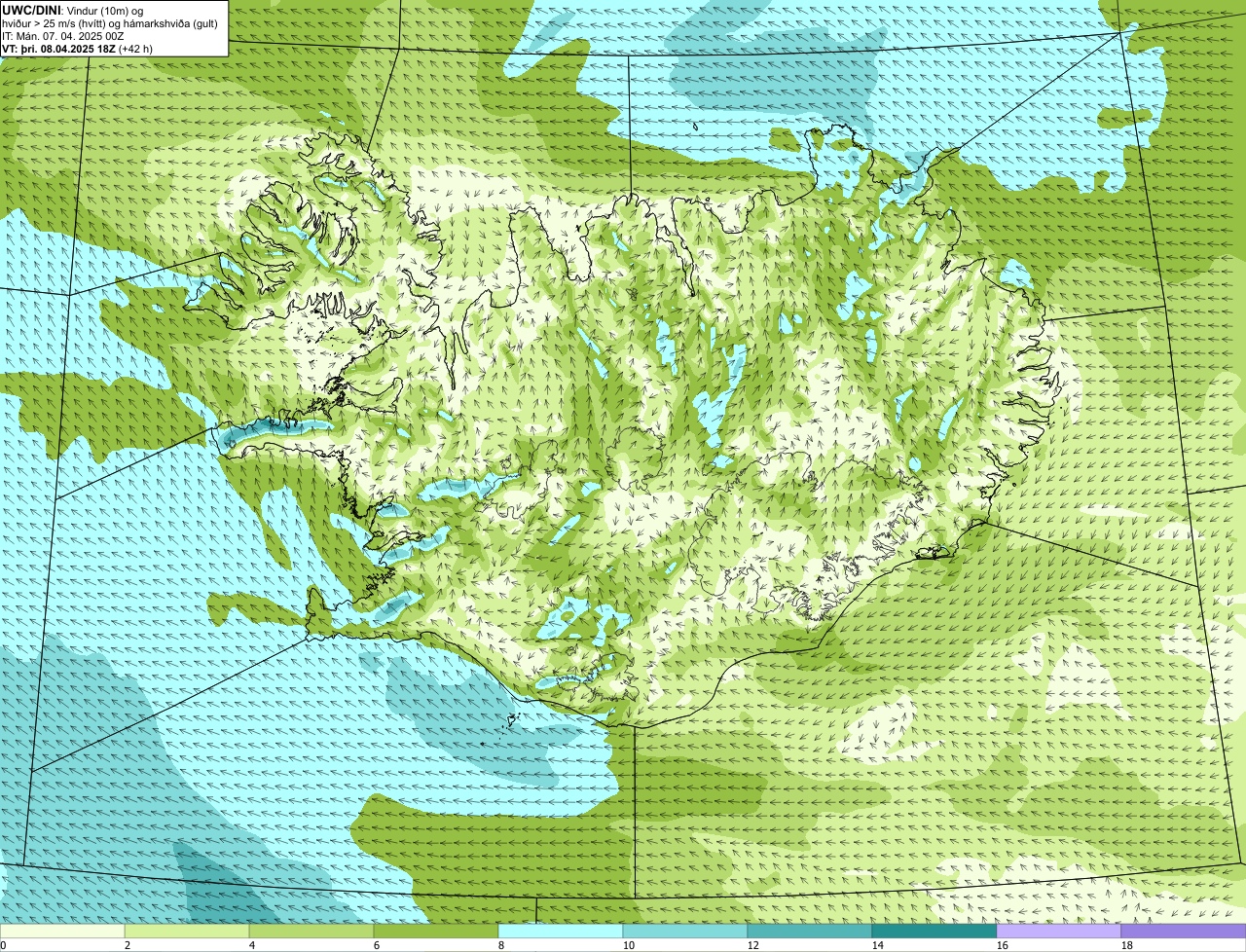Screen dimensions: 1246x952
Task: Pick the 12–14 m/s teal legend swatch
Action: click(x=810, y=932)
